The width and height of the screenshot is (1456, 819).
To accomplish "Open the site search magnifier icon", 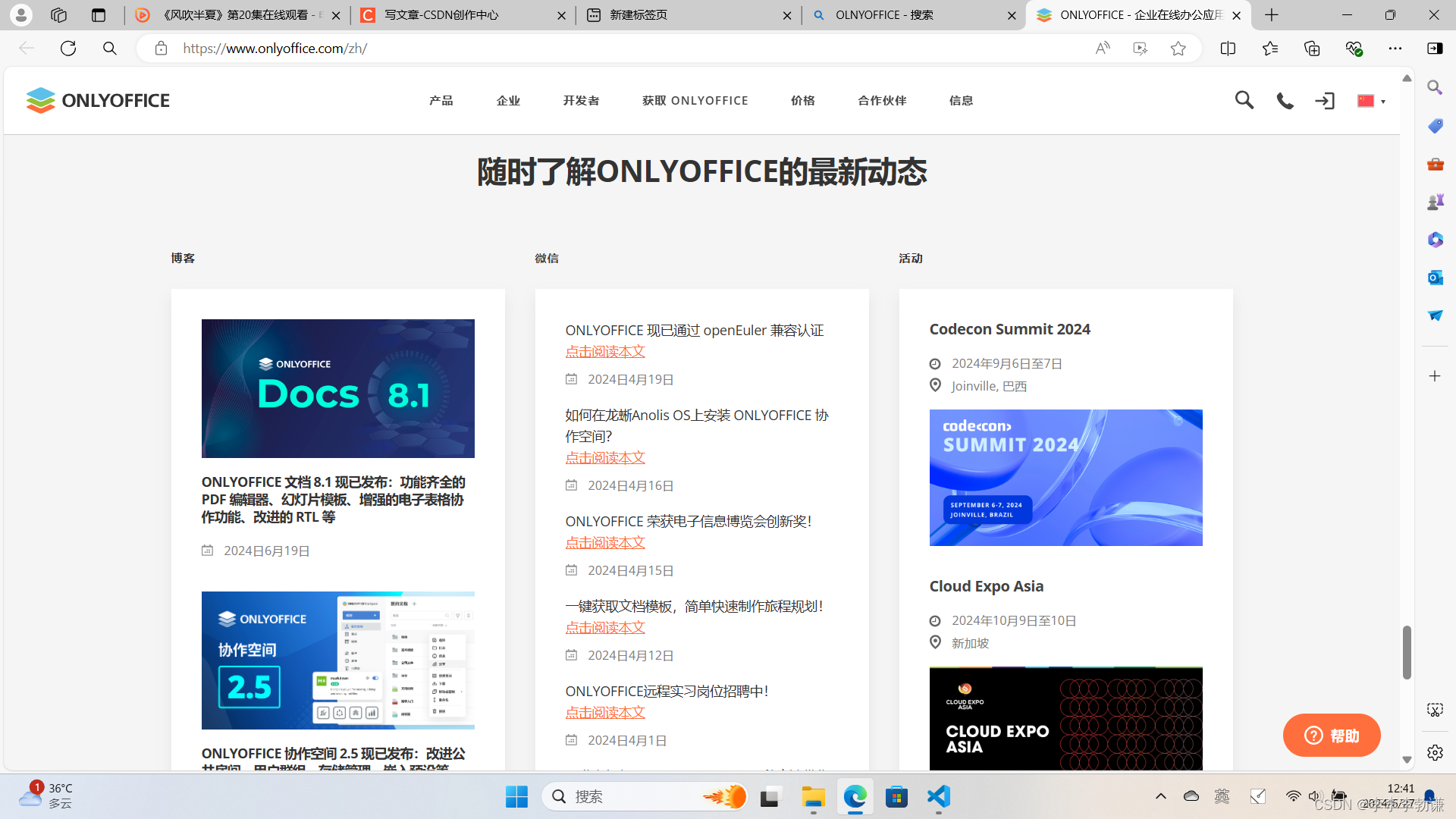I will pyautogui.click(x=1244, y=100).
